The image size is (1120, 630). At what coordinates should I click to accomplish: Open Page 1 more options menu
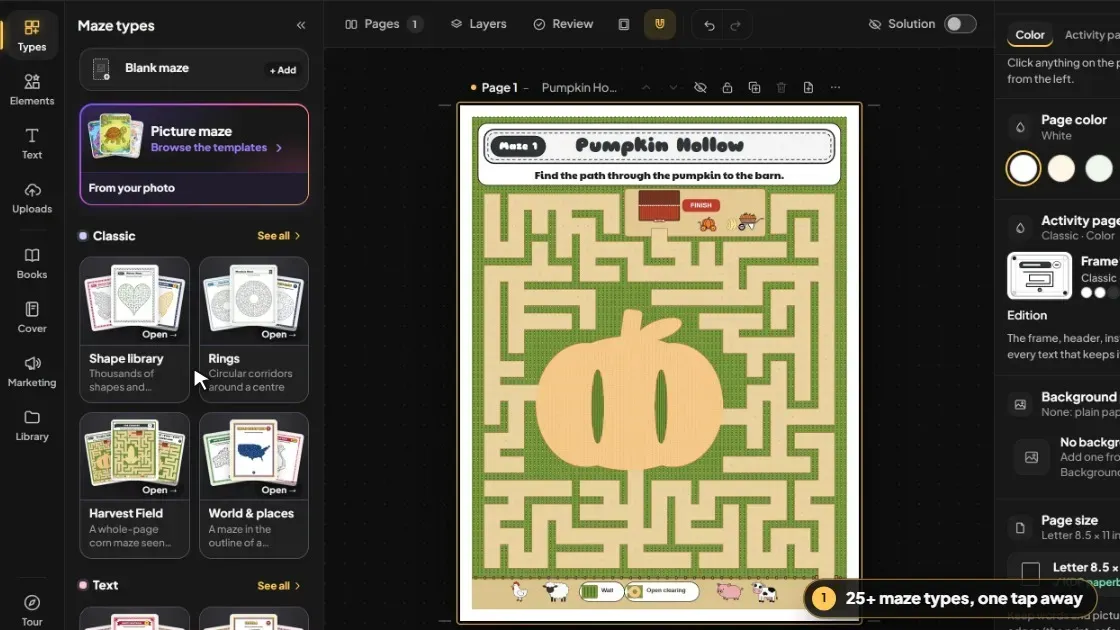pyautogui.click(x=835, y=88)
